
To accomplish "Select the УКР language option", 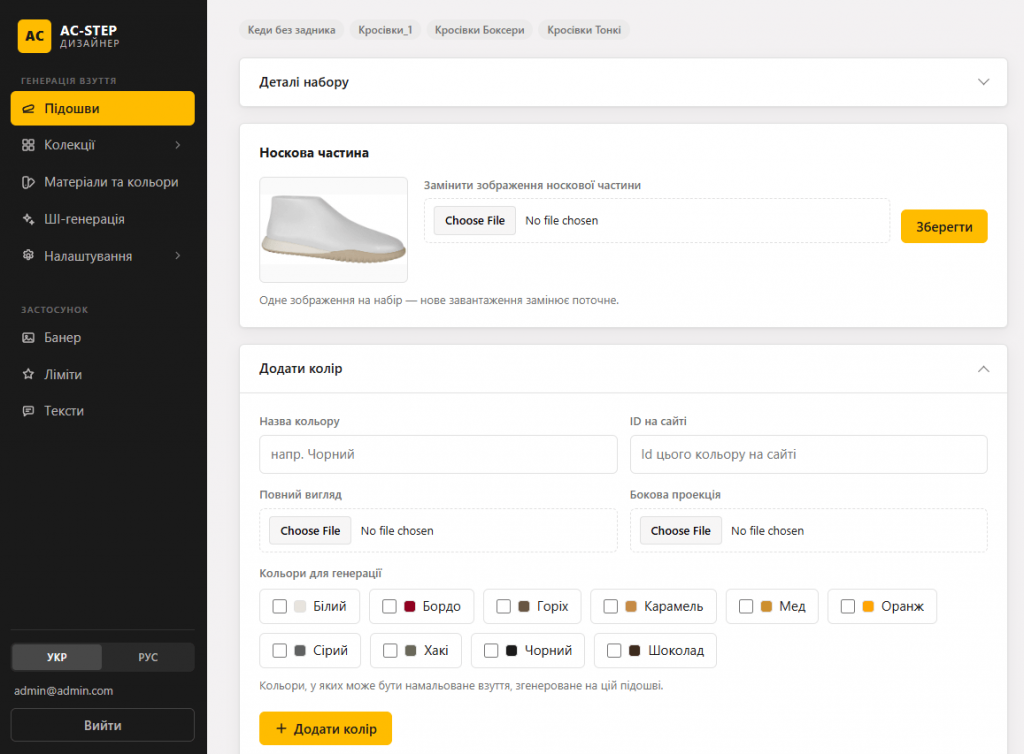I will pyautogui.click(x=57, y=657).
